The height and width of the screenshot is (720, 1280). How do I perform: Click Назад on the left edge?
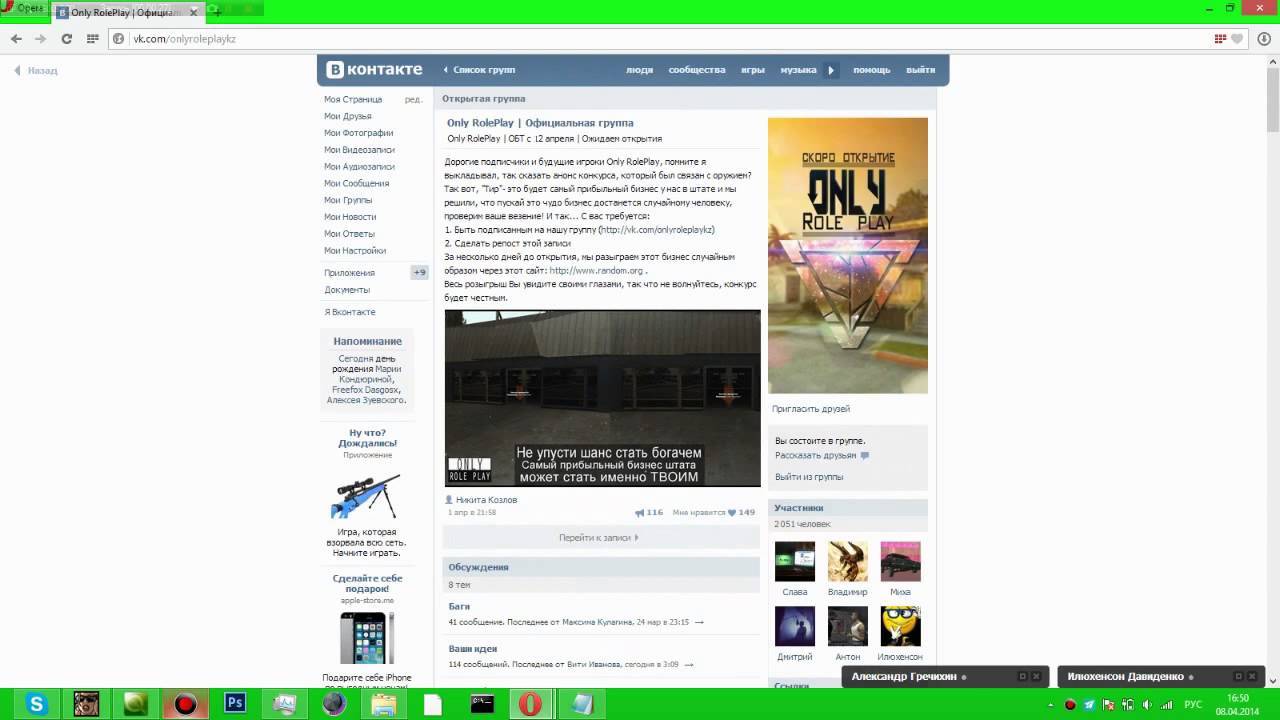click(x=36, y=71)
